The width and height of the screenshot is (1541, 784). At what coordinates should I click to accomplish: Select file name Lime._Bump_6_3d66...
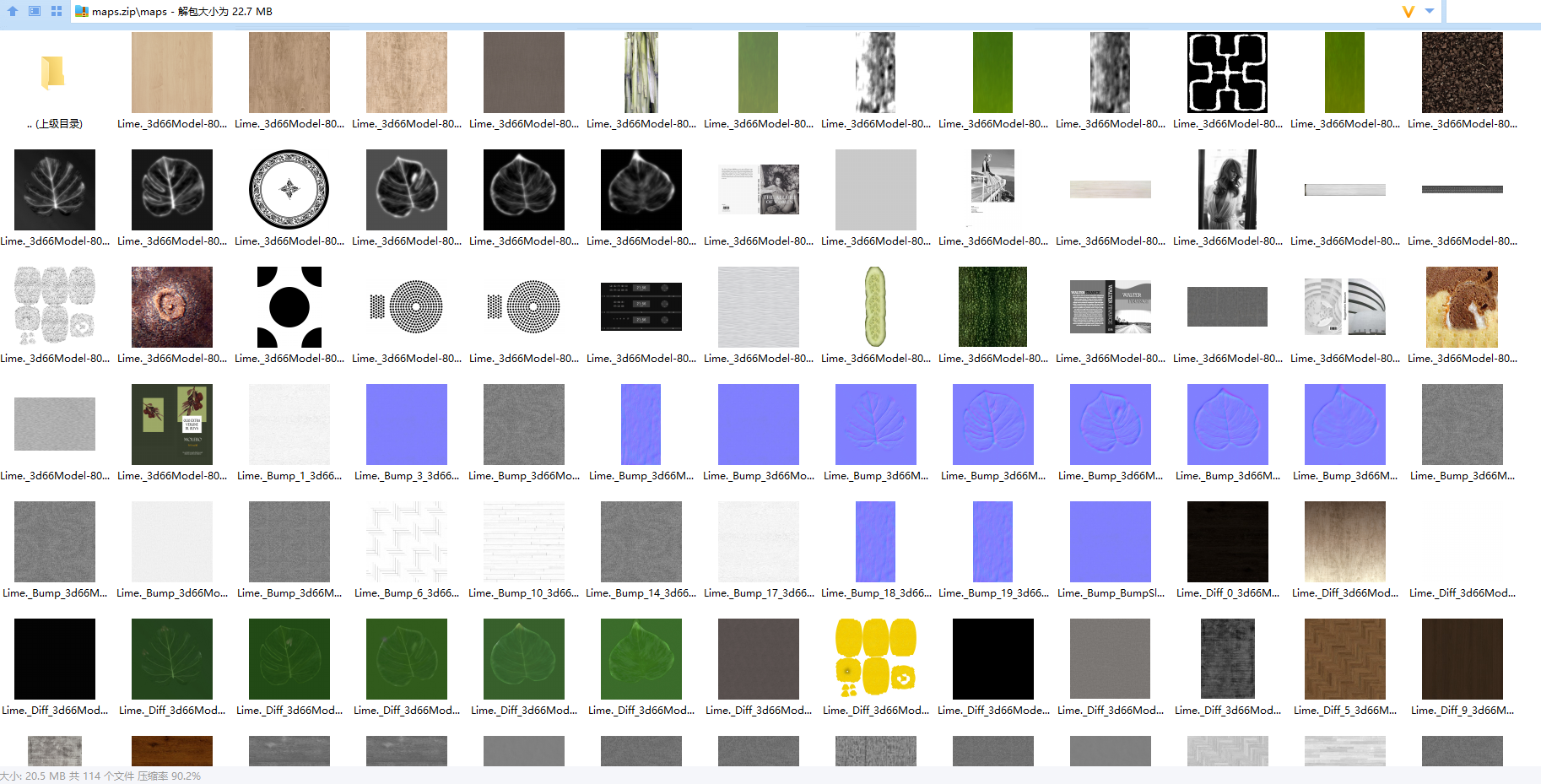point(407,593)
